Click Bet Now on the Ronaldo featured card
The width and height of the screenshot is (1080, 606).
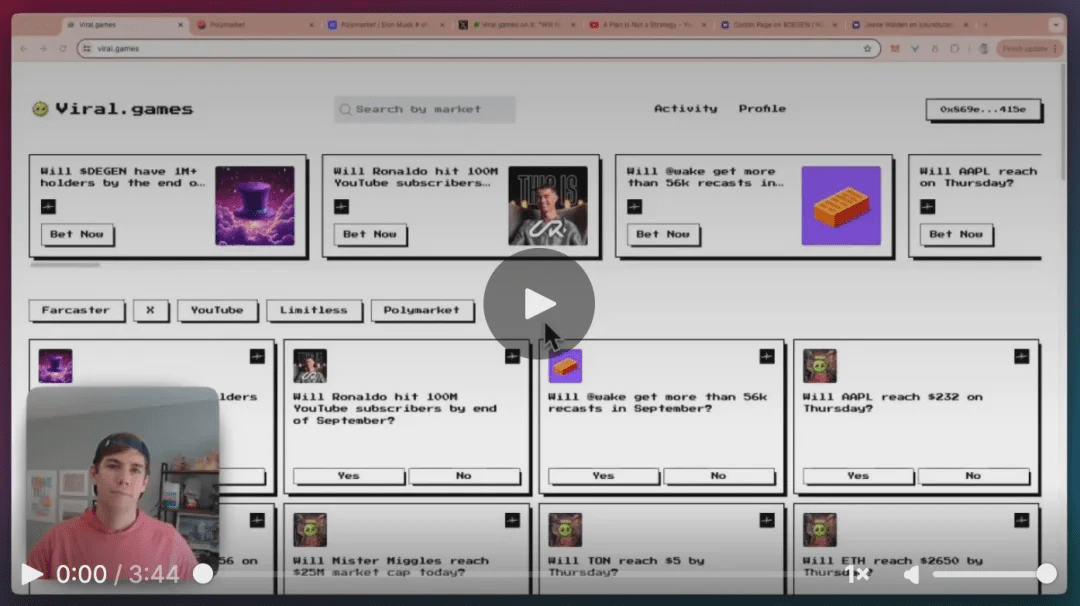click(x=370, y=234)
